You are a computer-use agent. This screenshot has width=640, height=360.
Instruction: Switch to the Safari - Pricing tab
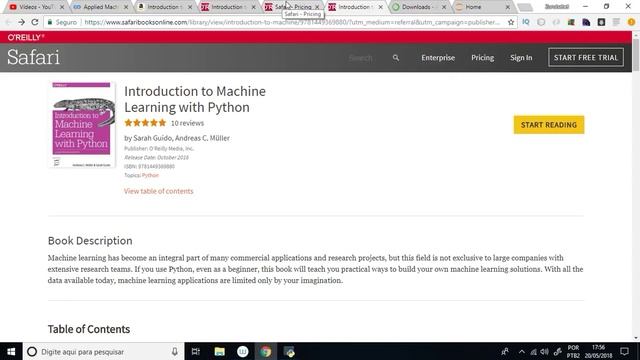click(x=292, y=7)
